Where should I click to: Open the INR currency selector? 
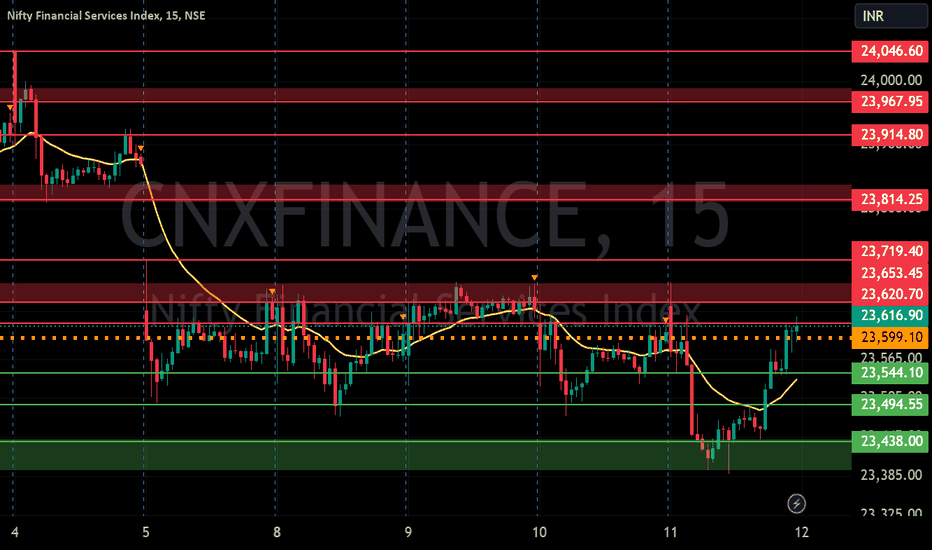pyautogui.click(x=890, y=16)
